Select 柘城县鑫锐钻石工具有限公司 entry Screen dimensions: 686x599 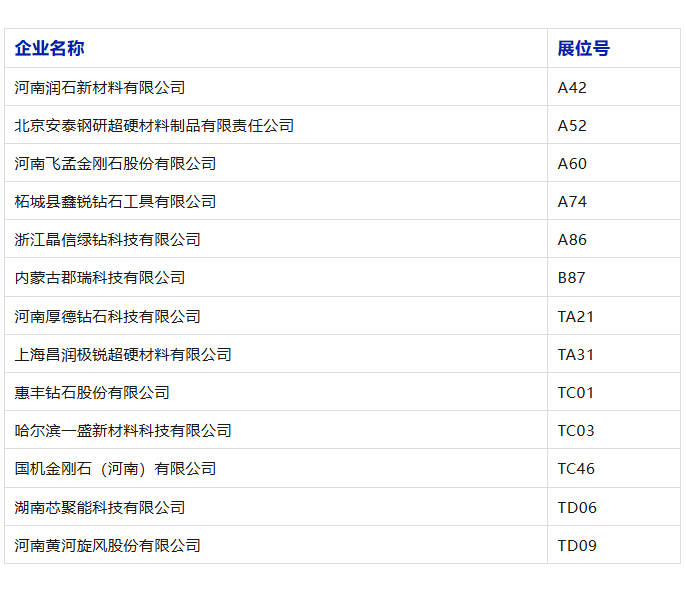point(115,202)
